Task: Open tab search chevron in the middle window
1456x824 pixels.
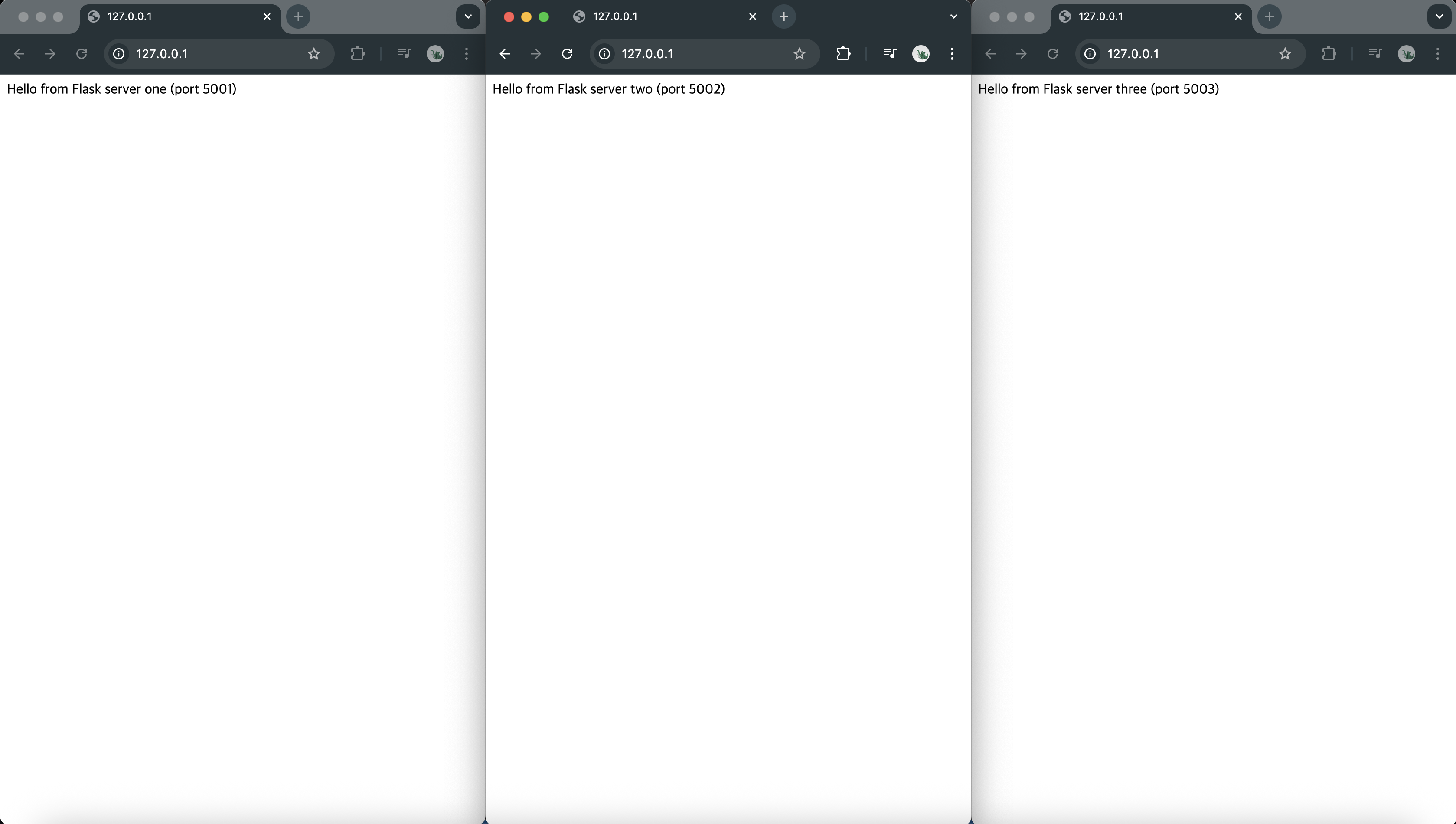Action: [953, 16]
